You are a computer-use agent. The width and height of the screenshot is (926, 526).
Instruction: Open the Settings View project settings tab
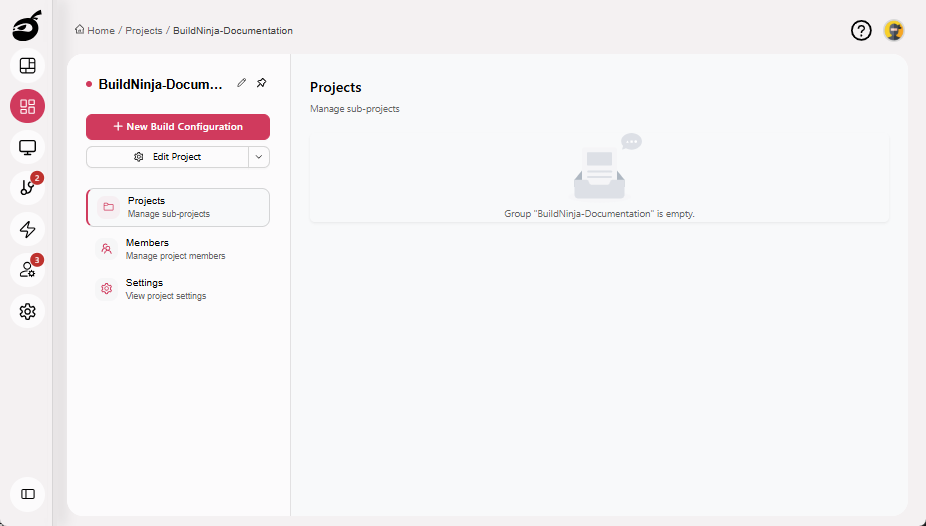pos(178,289)
